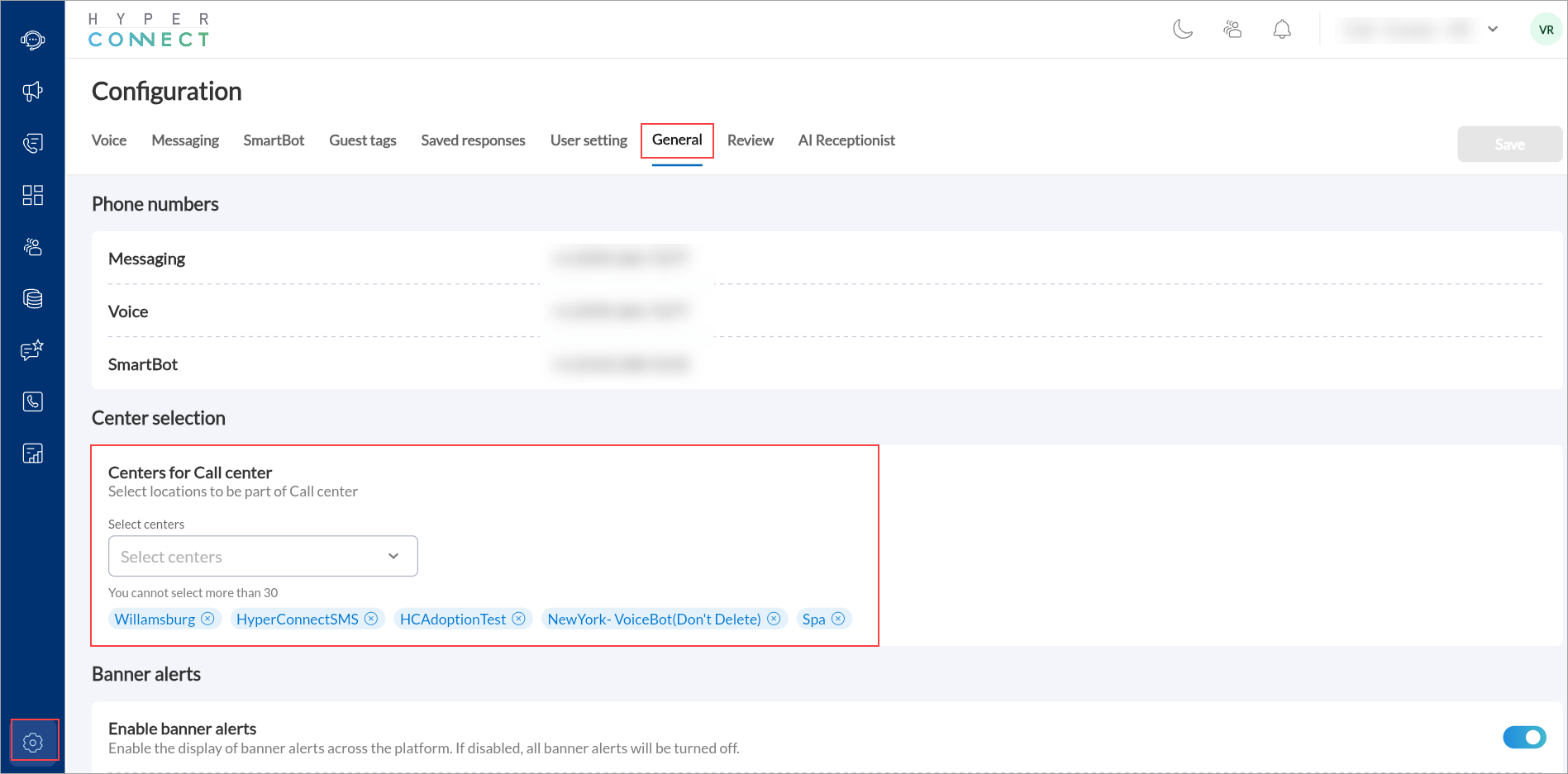Open the reports icon in sidebar
Image resolution: width=1568 pixels, height=774 pixels.
click(33, 453)
